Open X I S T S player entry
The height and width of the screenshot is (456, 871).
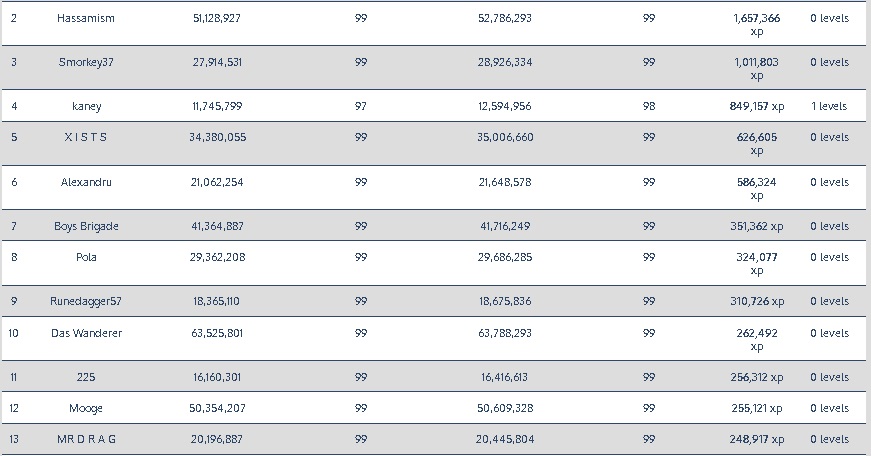coord(86,138)
